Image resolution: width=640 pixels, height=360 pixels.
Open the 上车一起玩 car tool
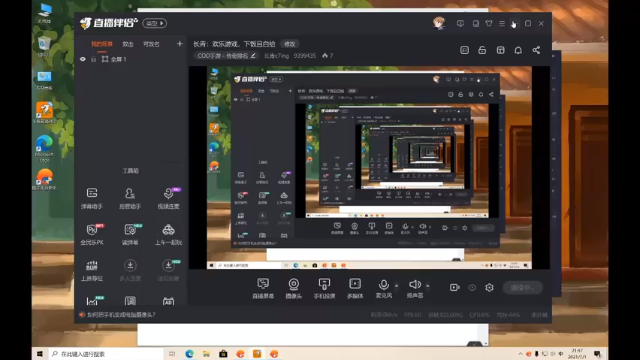click(x=168, y=234)
